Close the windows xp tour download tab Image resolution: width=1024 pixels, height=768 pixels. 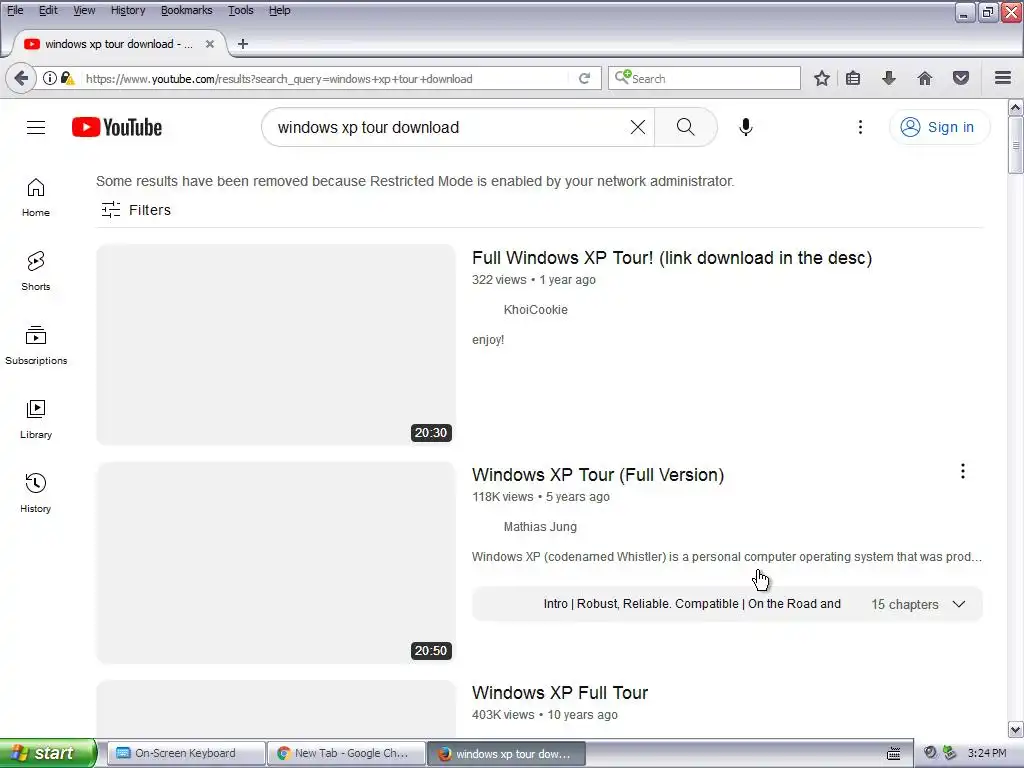[210, 44]
